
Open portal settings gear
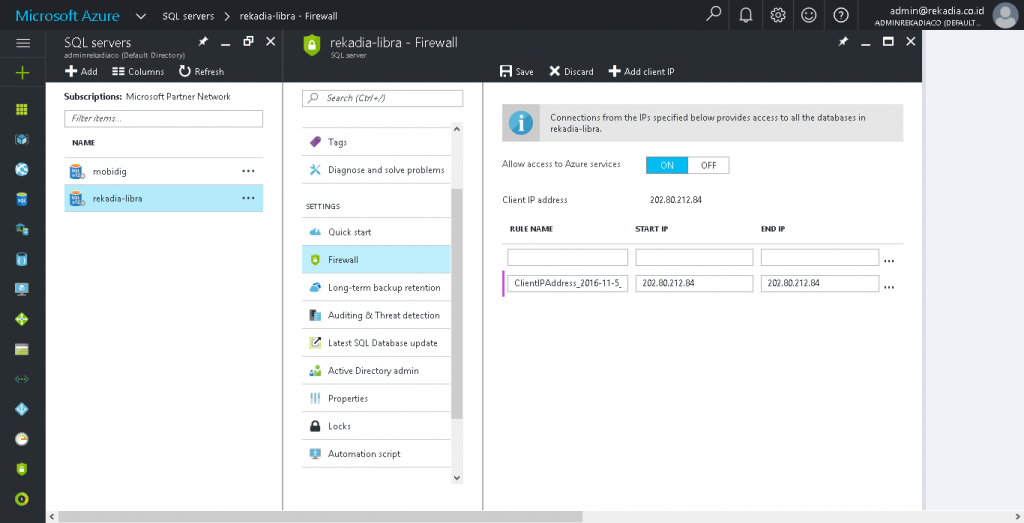click(777, 15)
